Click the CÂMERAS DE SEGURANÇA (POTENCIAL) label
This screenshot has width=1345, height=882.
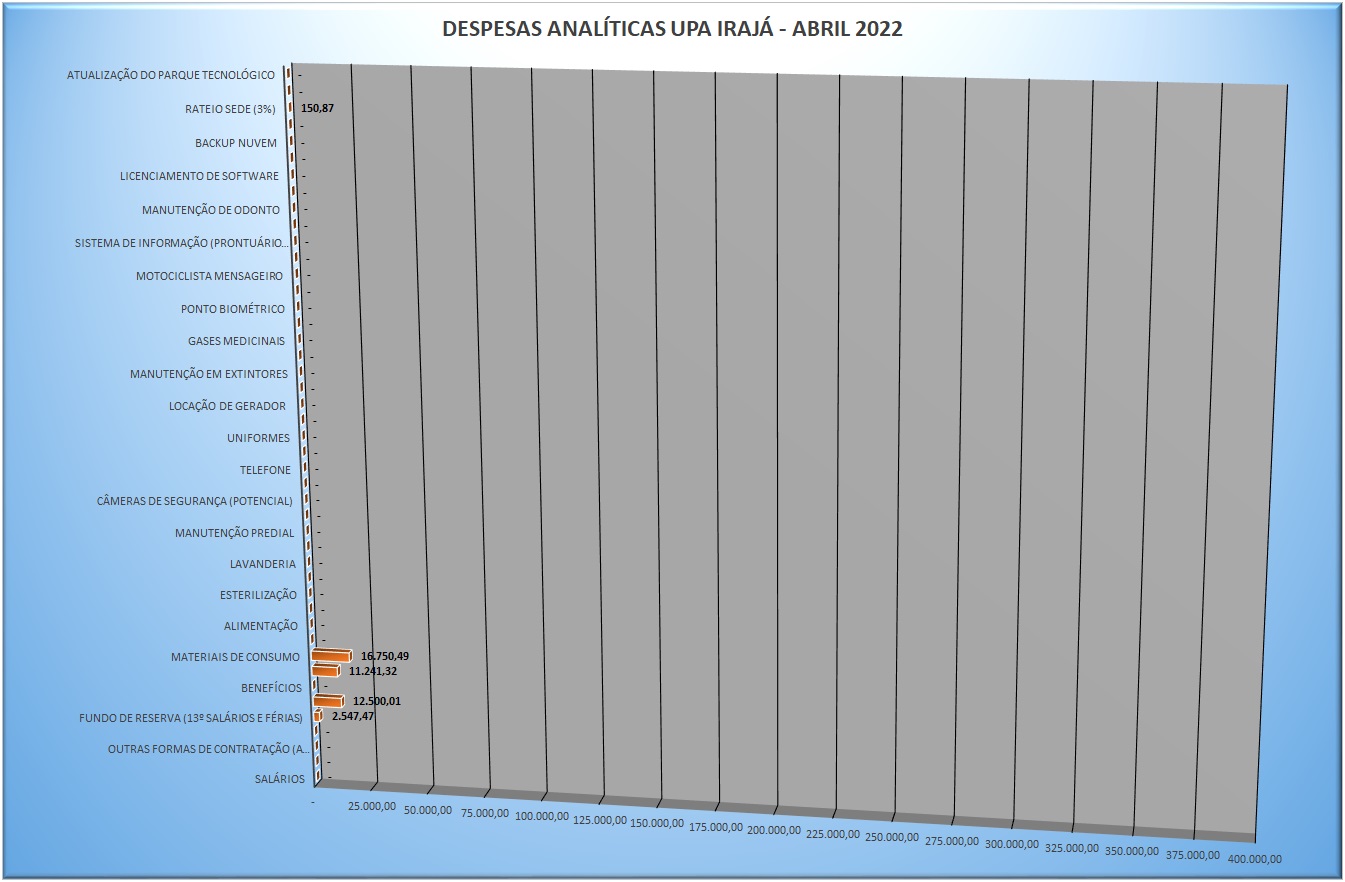[195, 501]
